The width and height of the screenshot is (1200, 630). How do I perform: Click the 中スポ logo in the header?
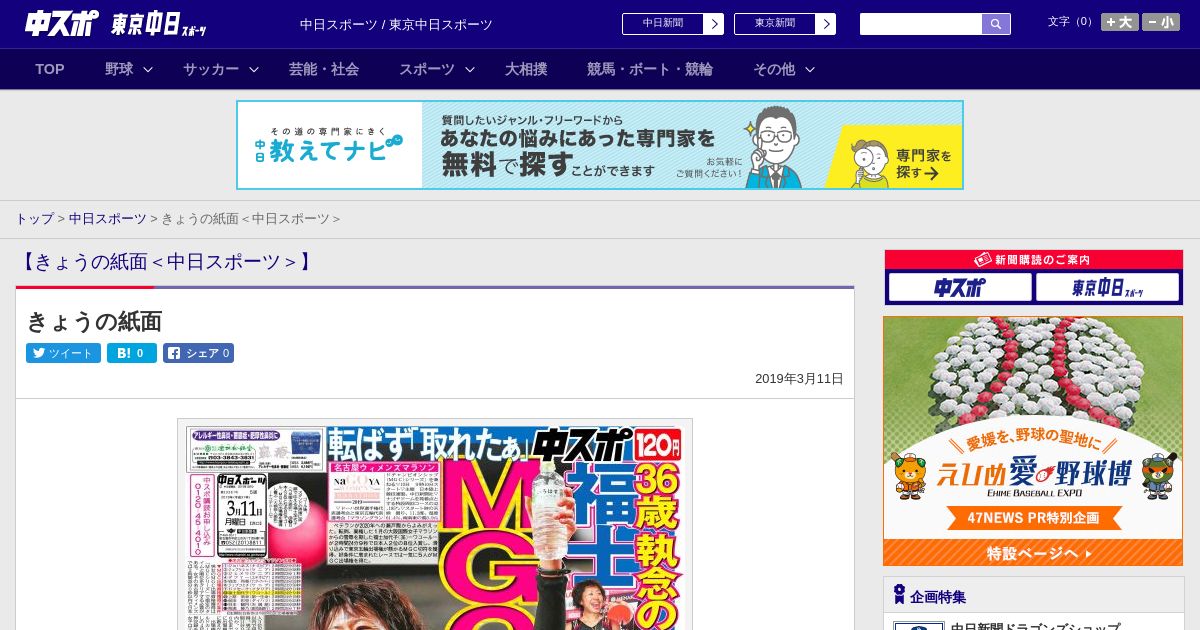[x=62, y=23]
